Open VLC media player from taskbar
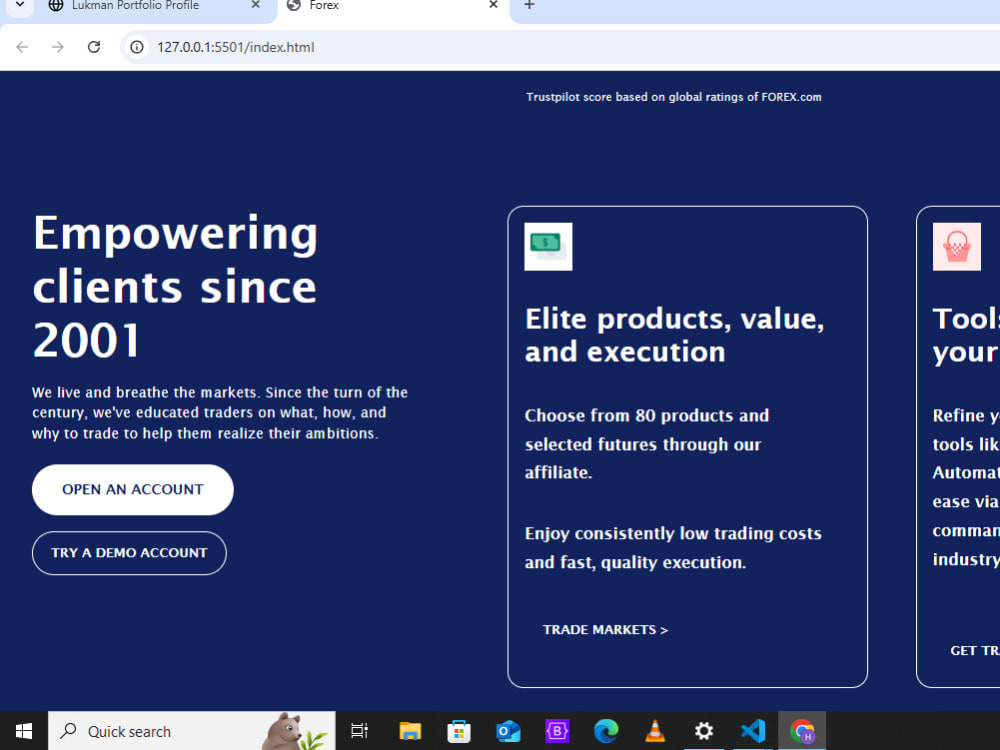This screenshot has width=1000, height=750. coord(655,731)
